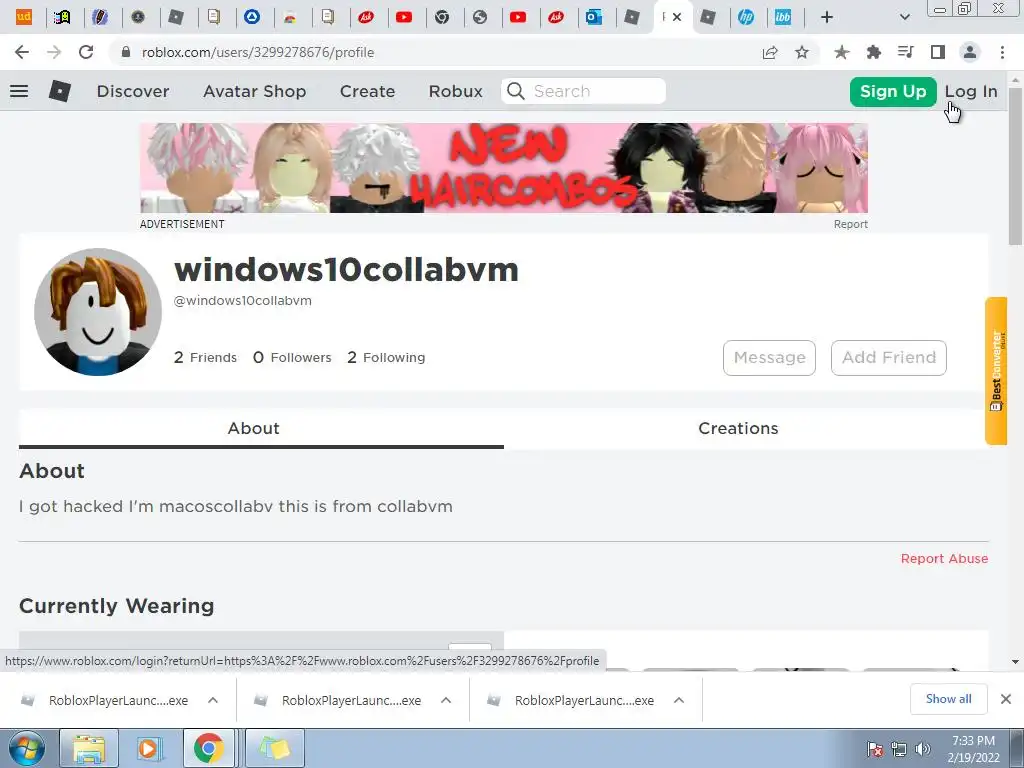Open the Robux page
1024x768 pixels.
click(x=456, y=91)
